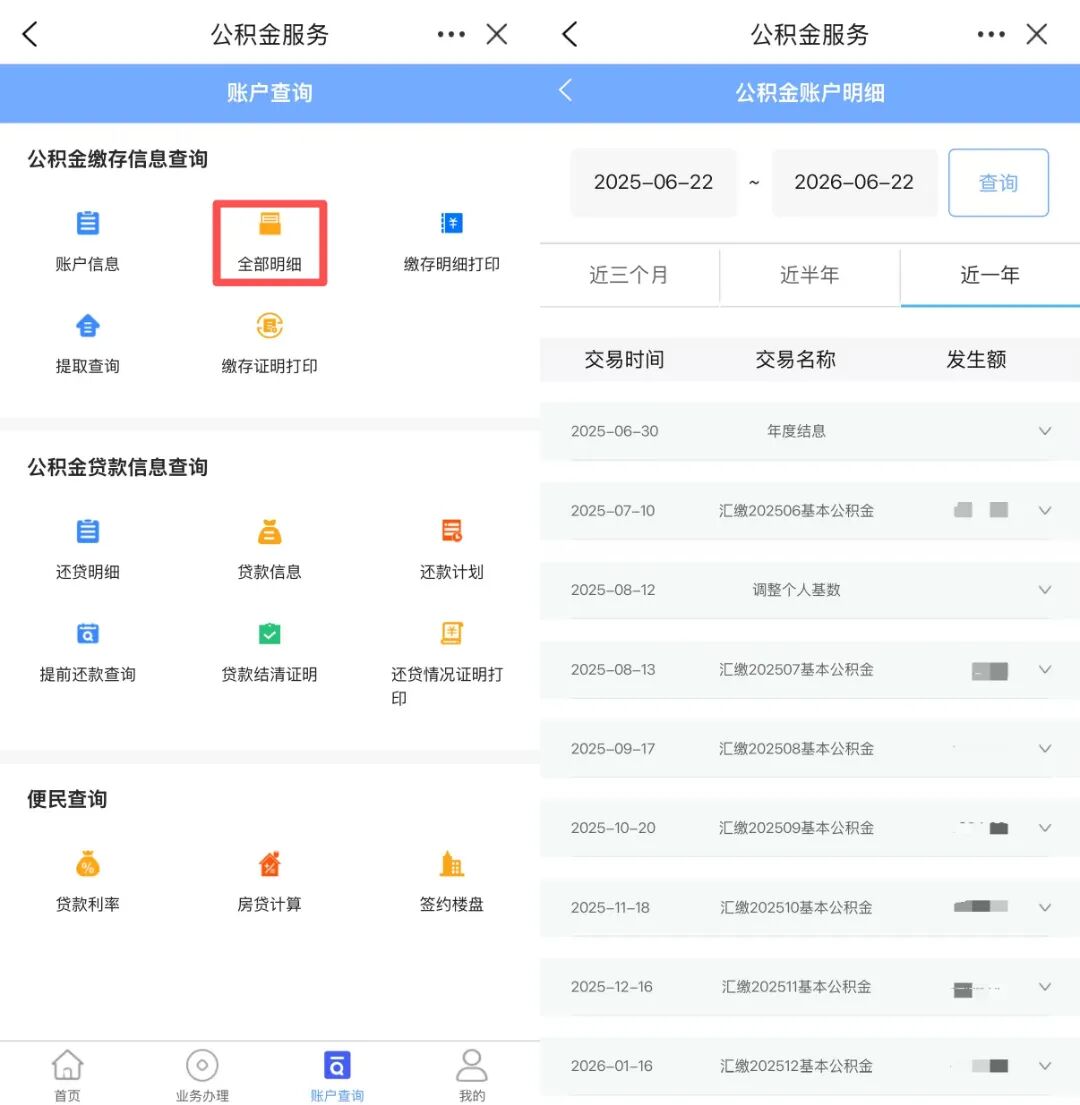Open 提取查询 withdrawal query icon
This screenshot has height=1105, width=1080.
tap(87, 326)
